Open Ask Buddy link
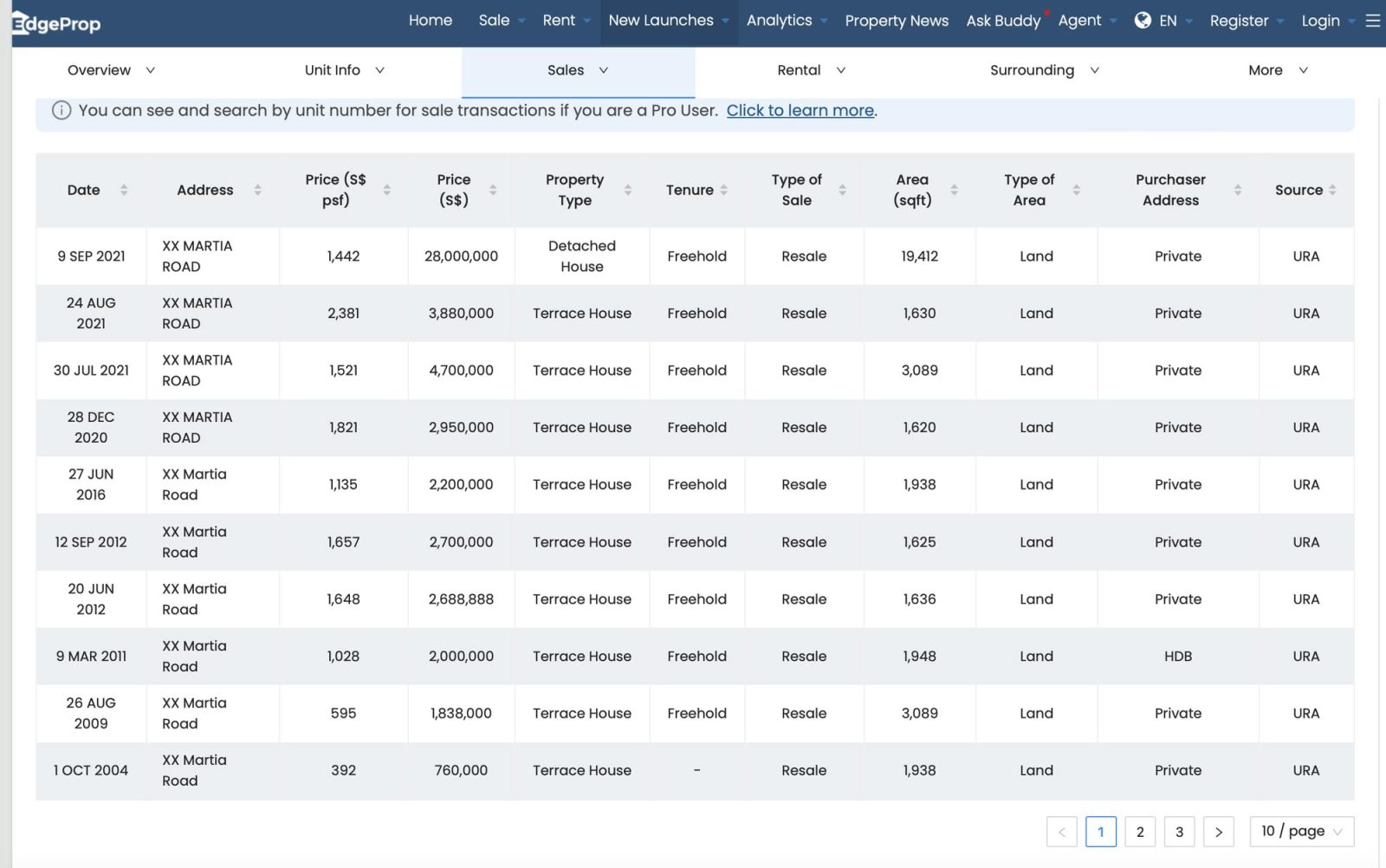This screenshot has height=868, width=1386. point(1003,20)
